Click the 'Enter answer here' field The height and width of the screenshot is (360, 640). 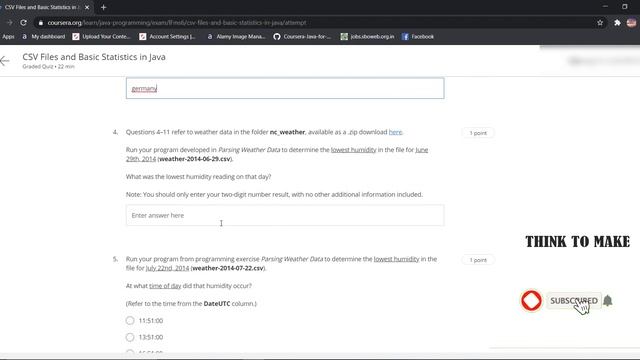pos(285,215)
